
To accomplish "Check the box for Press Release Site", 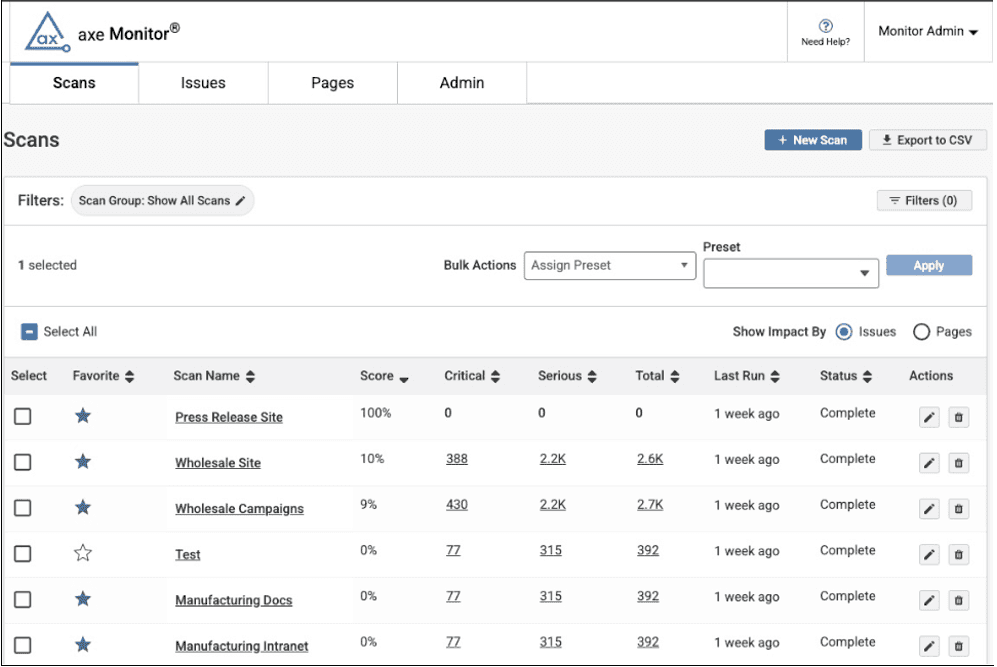I will pos(22,416).
